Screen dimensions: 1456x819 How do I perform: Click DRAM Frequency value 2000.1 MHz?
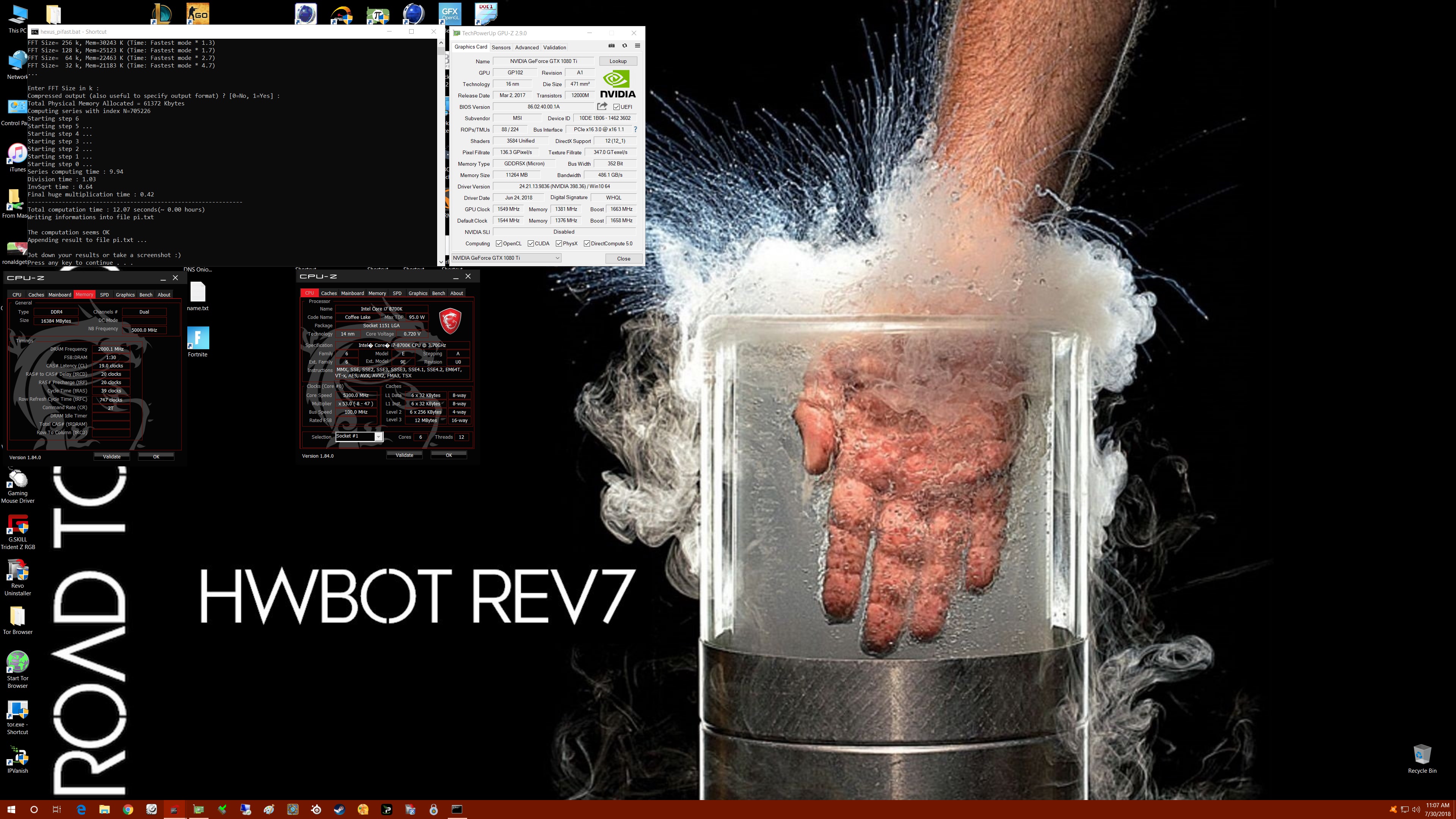(111, 349)
